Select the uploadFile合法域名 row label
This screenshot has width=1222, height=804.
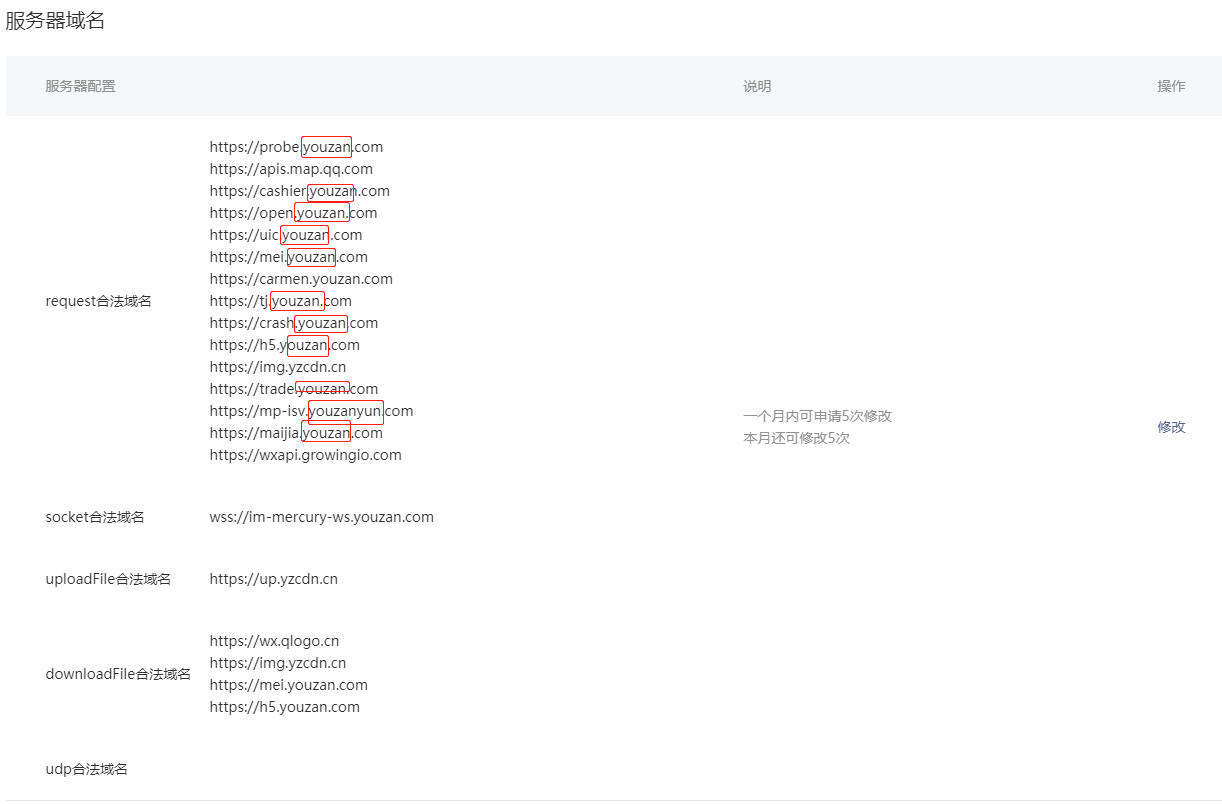[108, 579]
